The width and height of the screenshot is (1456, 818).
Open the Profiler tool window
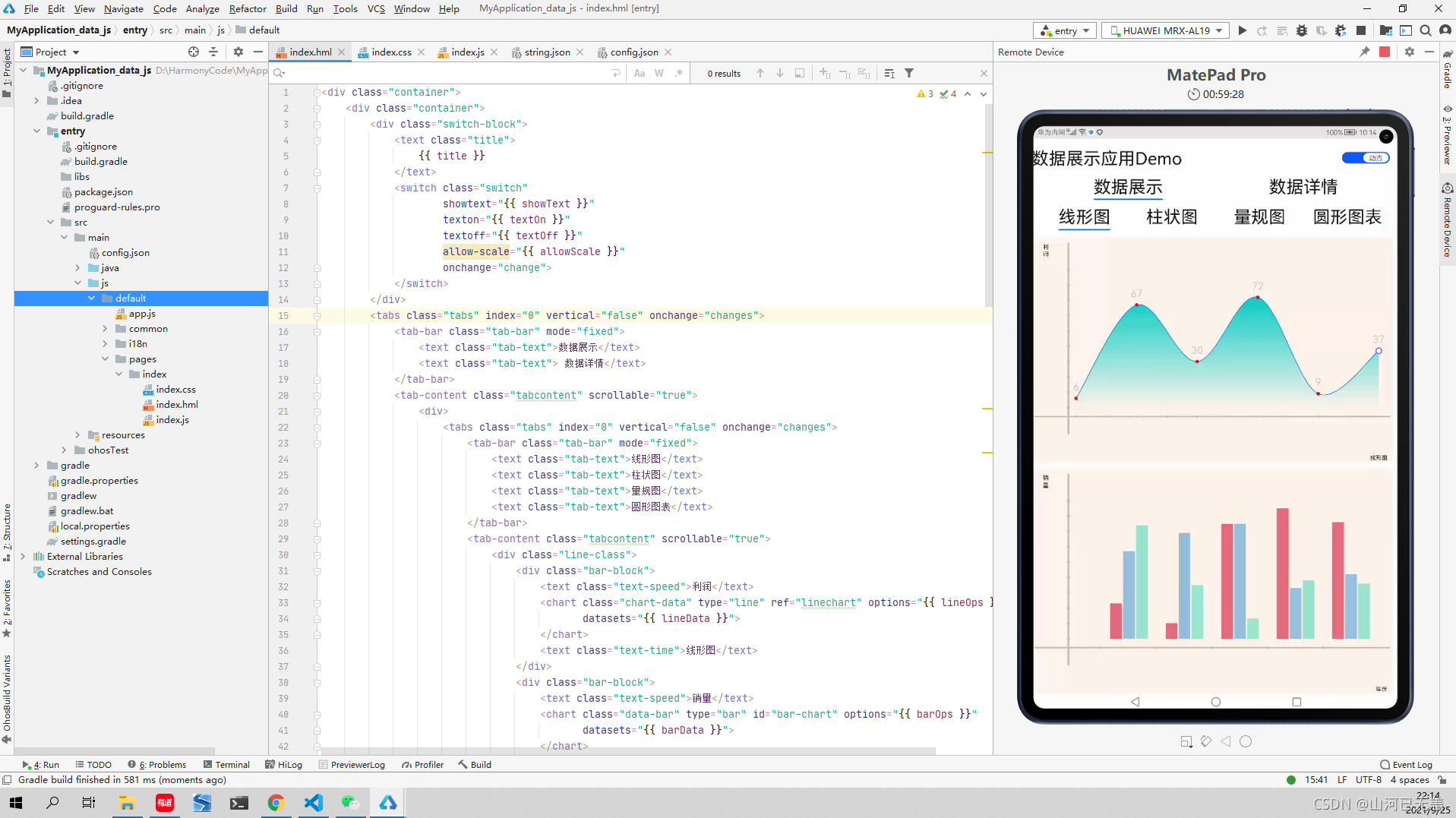pyautogui.click(x=422, y=765)
